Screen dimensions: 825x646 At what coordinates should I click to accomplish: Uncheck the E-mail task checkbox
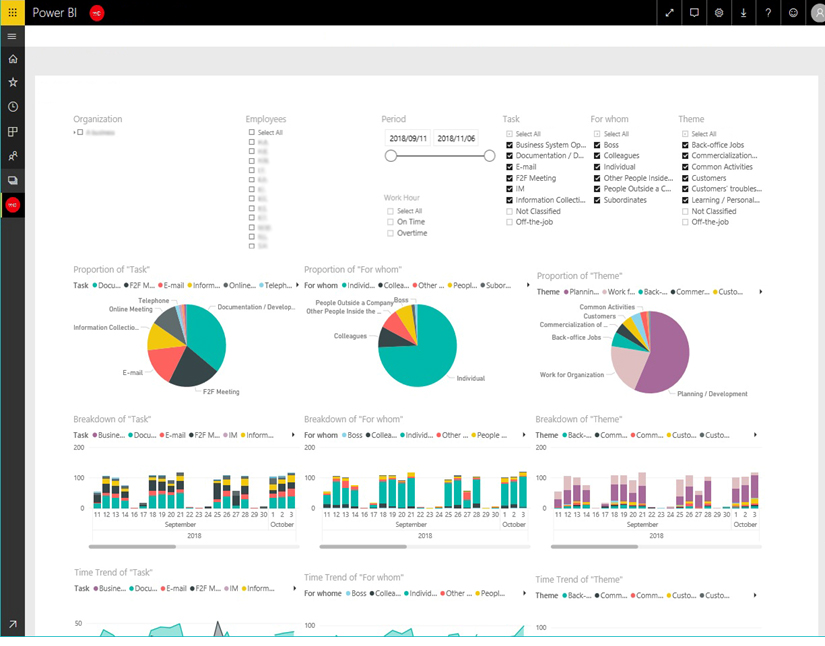(x=510, y=167)
